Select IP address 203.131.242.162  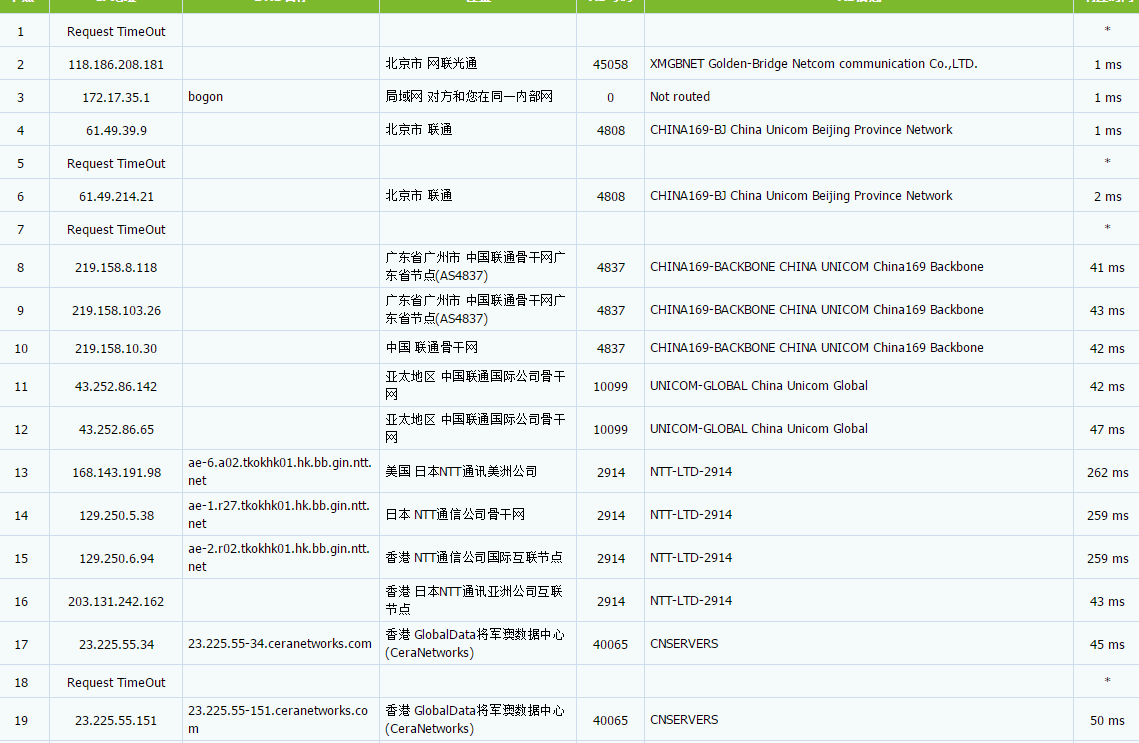click(x=116, y=601)
